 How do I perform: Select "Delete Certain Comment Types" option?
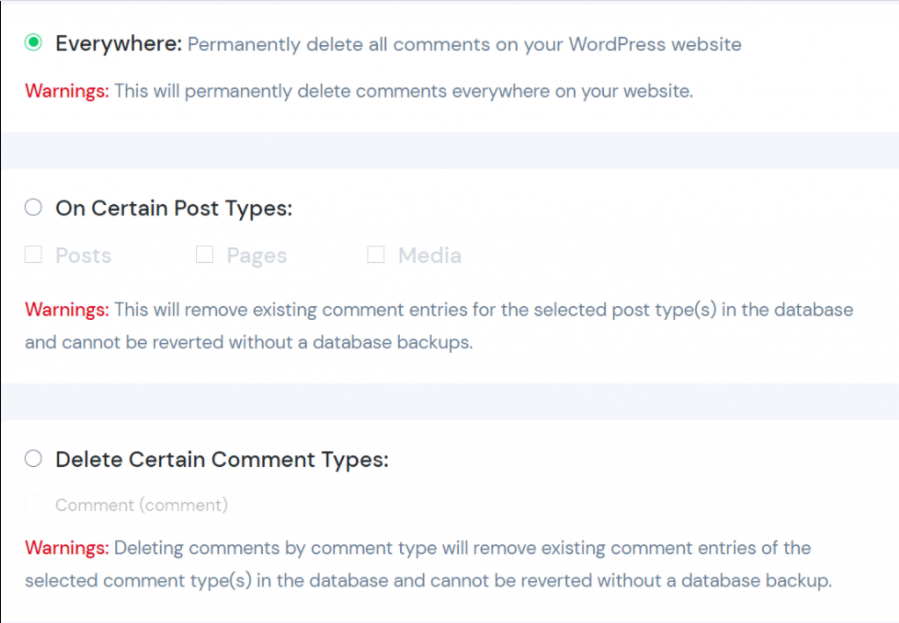(32, 458)
